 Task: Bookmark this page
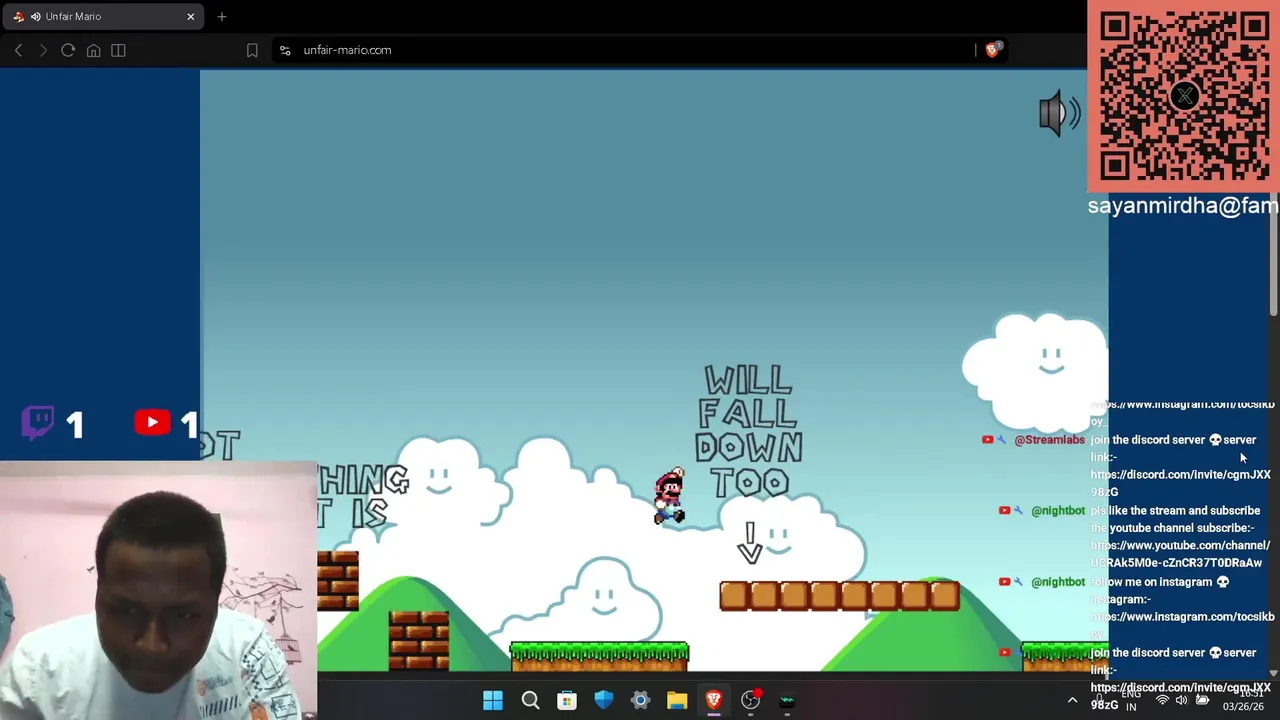252,50
